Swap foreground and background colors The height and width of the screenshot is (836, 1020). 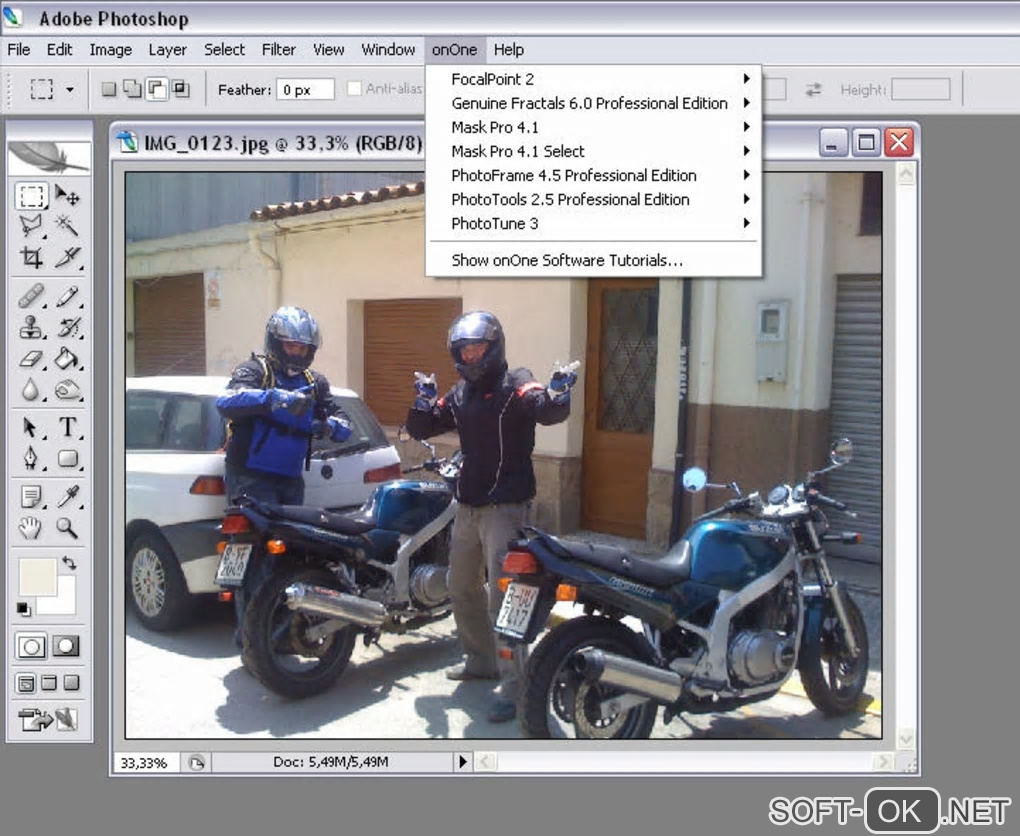pyautogui.click(x=69, y=562)
